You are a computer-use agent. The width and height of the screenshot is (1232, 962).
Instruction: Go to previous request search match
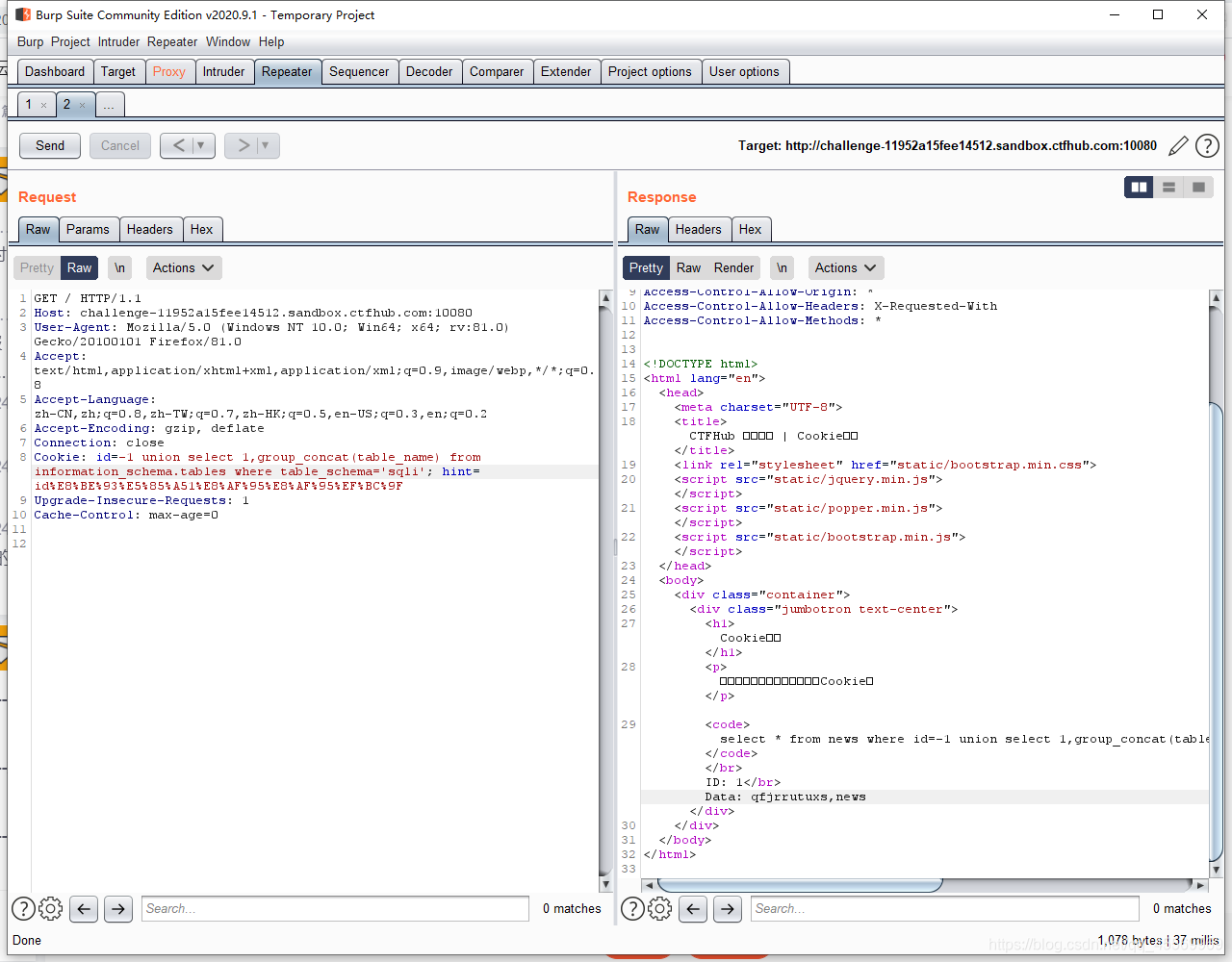tap(84, 908)
